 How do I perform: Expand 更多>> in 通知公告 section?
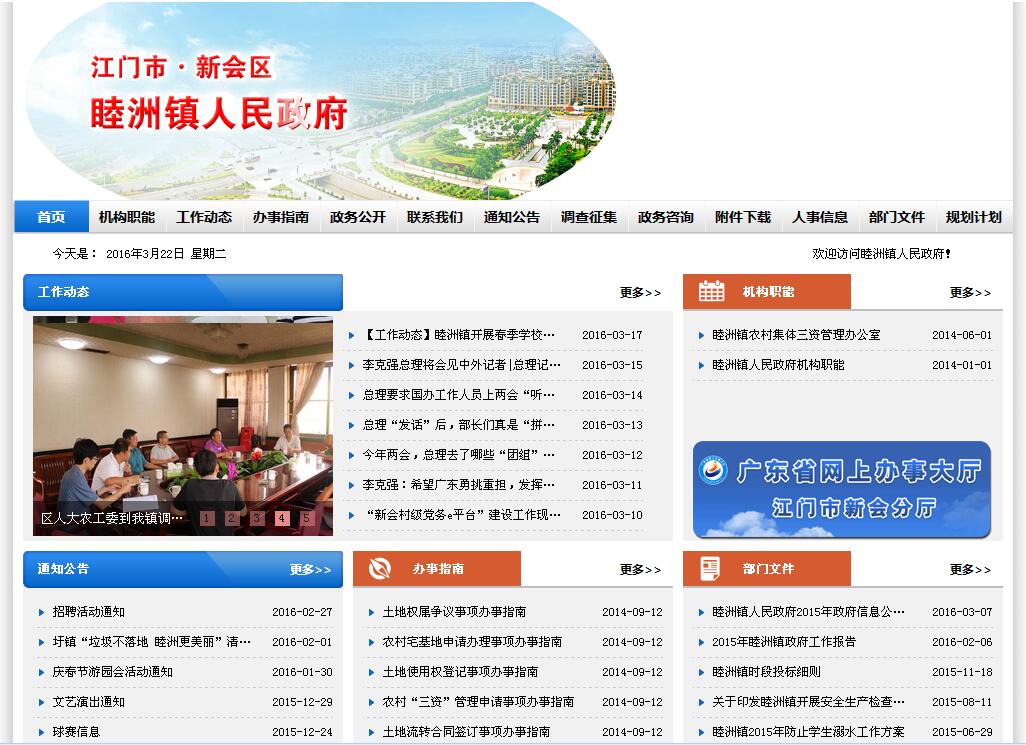310,570
